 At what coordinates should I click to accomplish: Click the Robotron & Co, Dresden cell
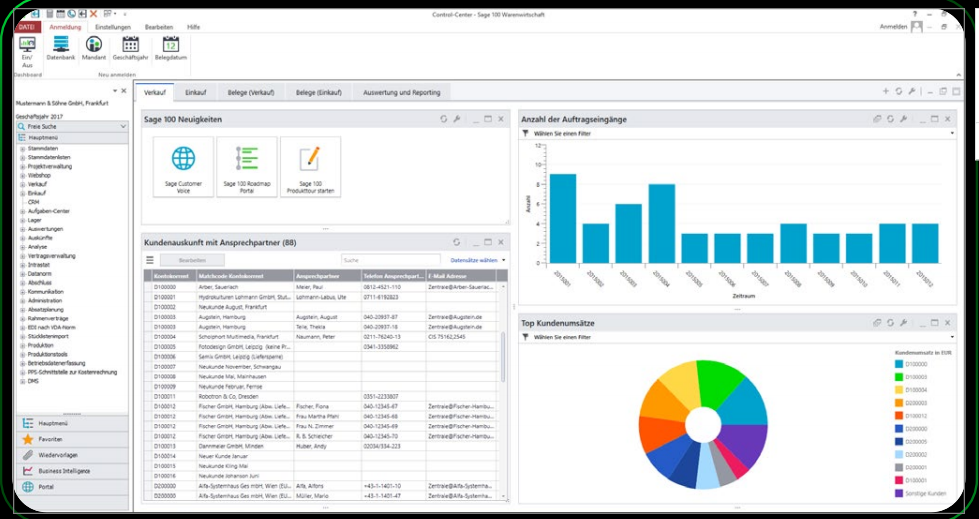[244, 397]
